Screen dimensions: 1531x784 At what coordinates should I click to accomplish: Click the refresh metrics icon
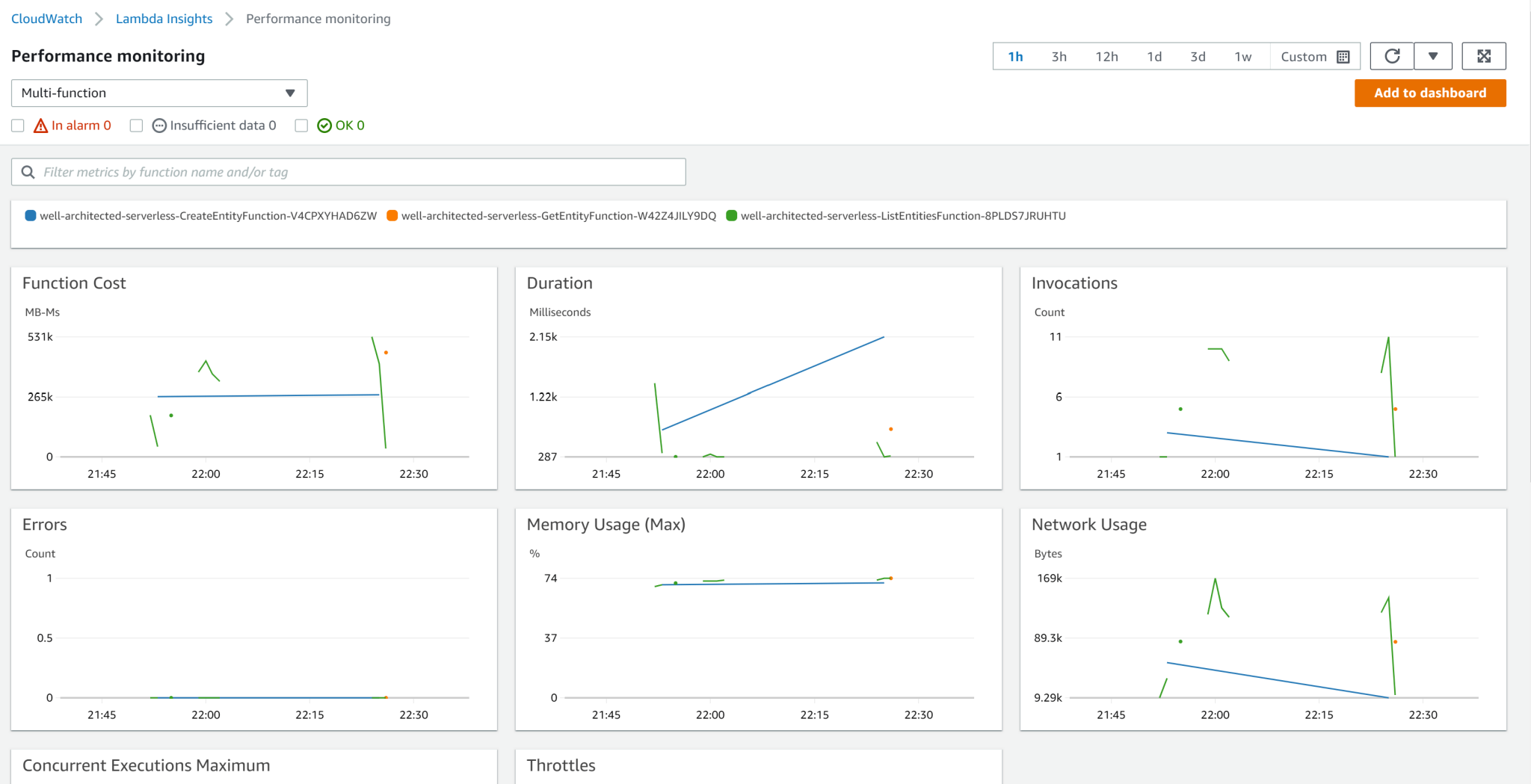pos(1391,55)
